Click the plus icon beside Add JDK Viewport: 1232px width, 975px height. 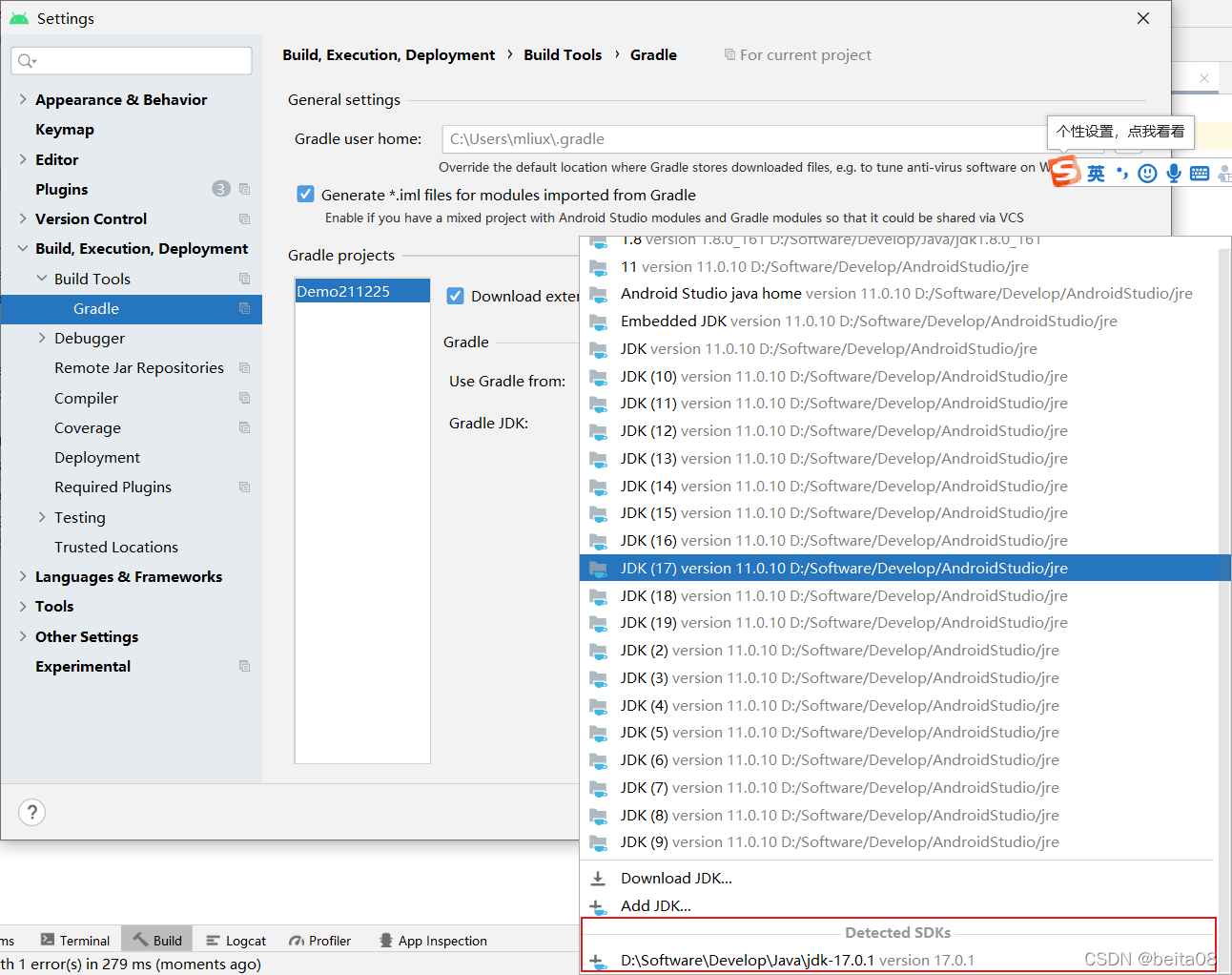click(x=598, y=906)
